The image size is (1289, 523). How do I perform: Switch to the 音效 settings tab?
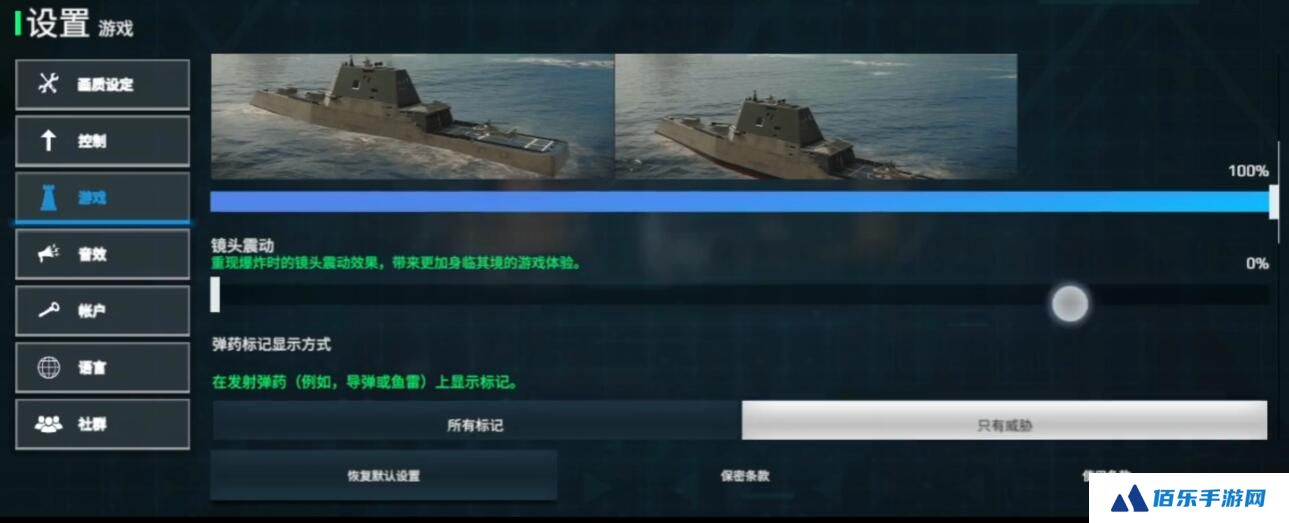(102, 254)
